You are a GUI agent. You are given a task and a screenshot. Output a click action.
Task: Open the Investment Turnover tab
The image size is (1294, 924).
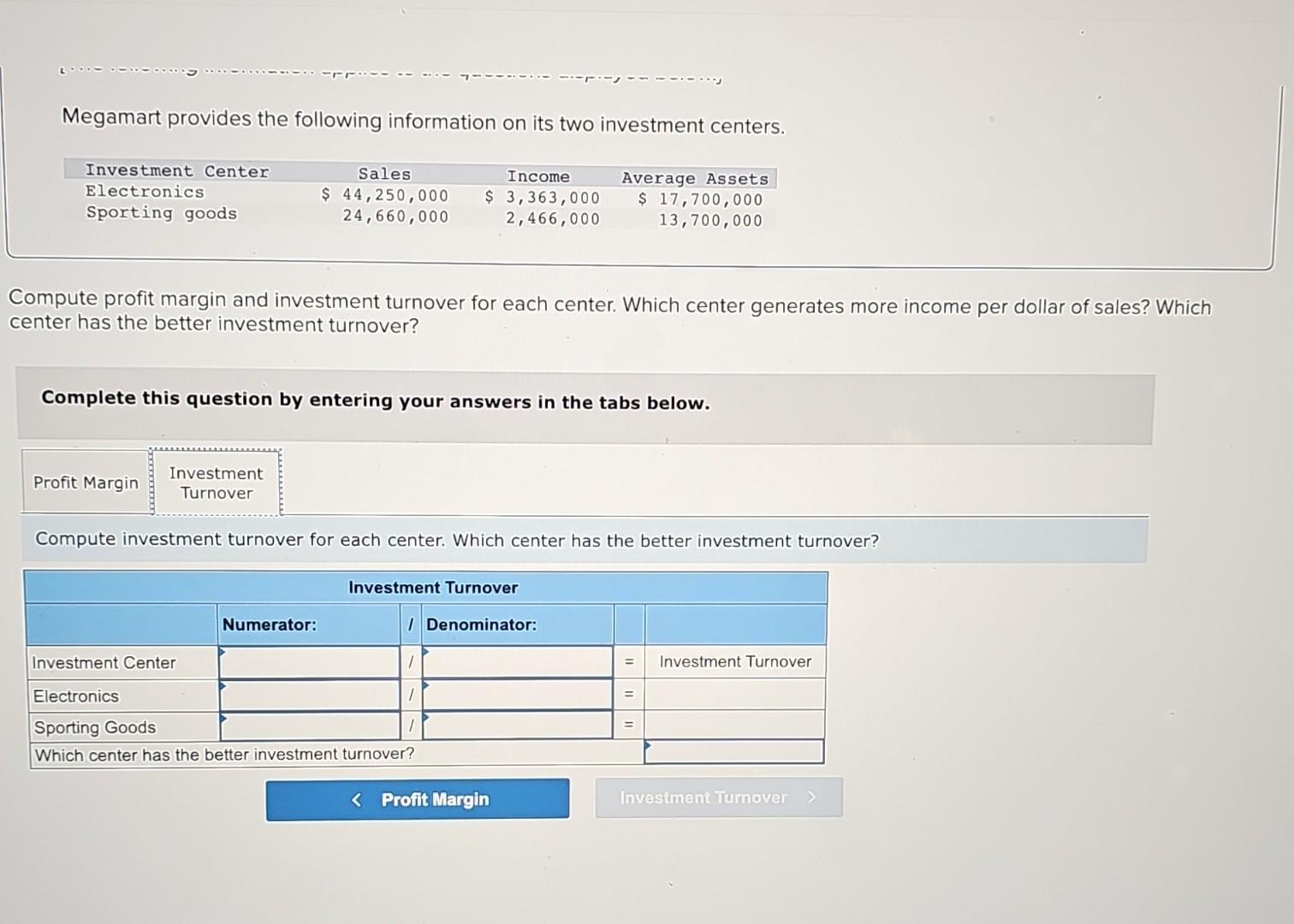(216, 483)
